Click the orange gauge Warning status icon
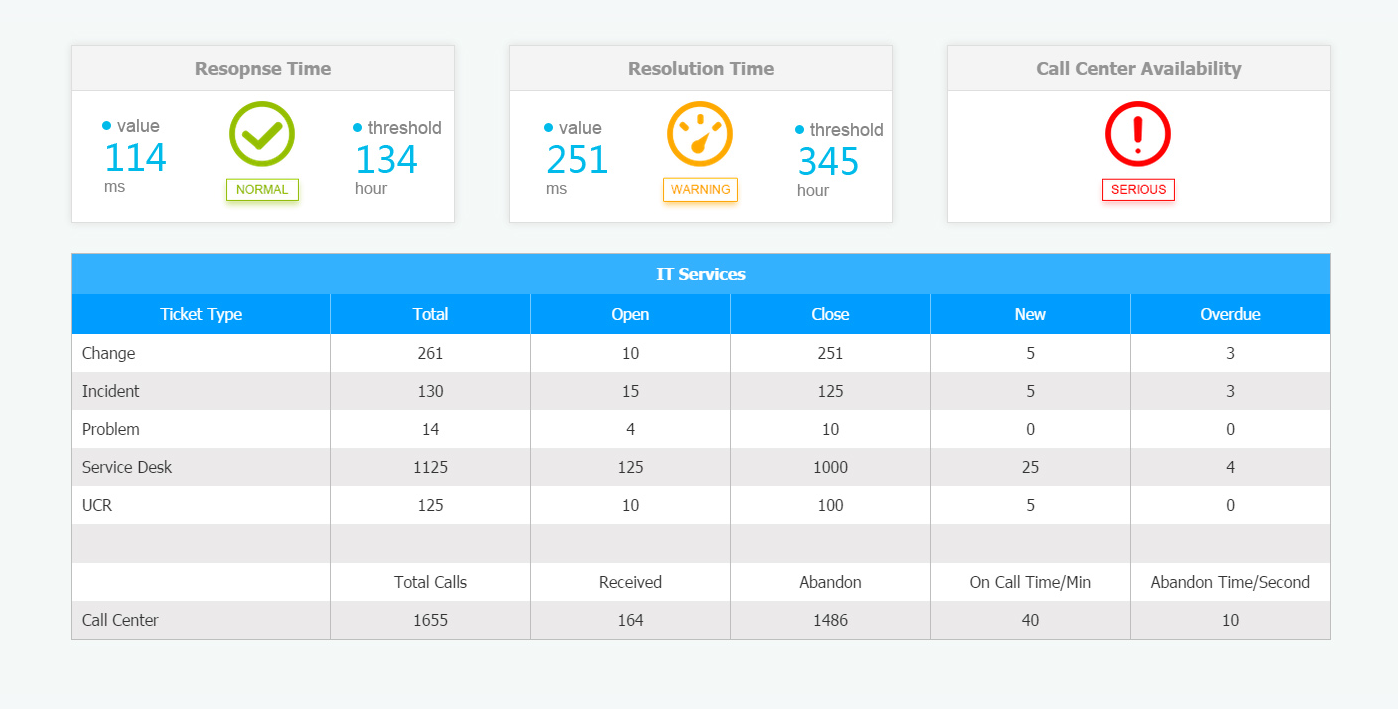This screenshot has width=1398, height=709. click(700, 134)
